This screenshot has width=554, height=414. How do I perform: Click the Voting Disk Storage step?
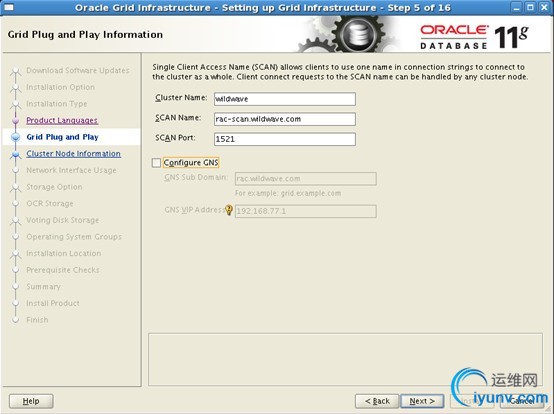63,220
